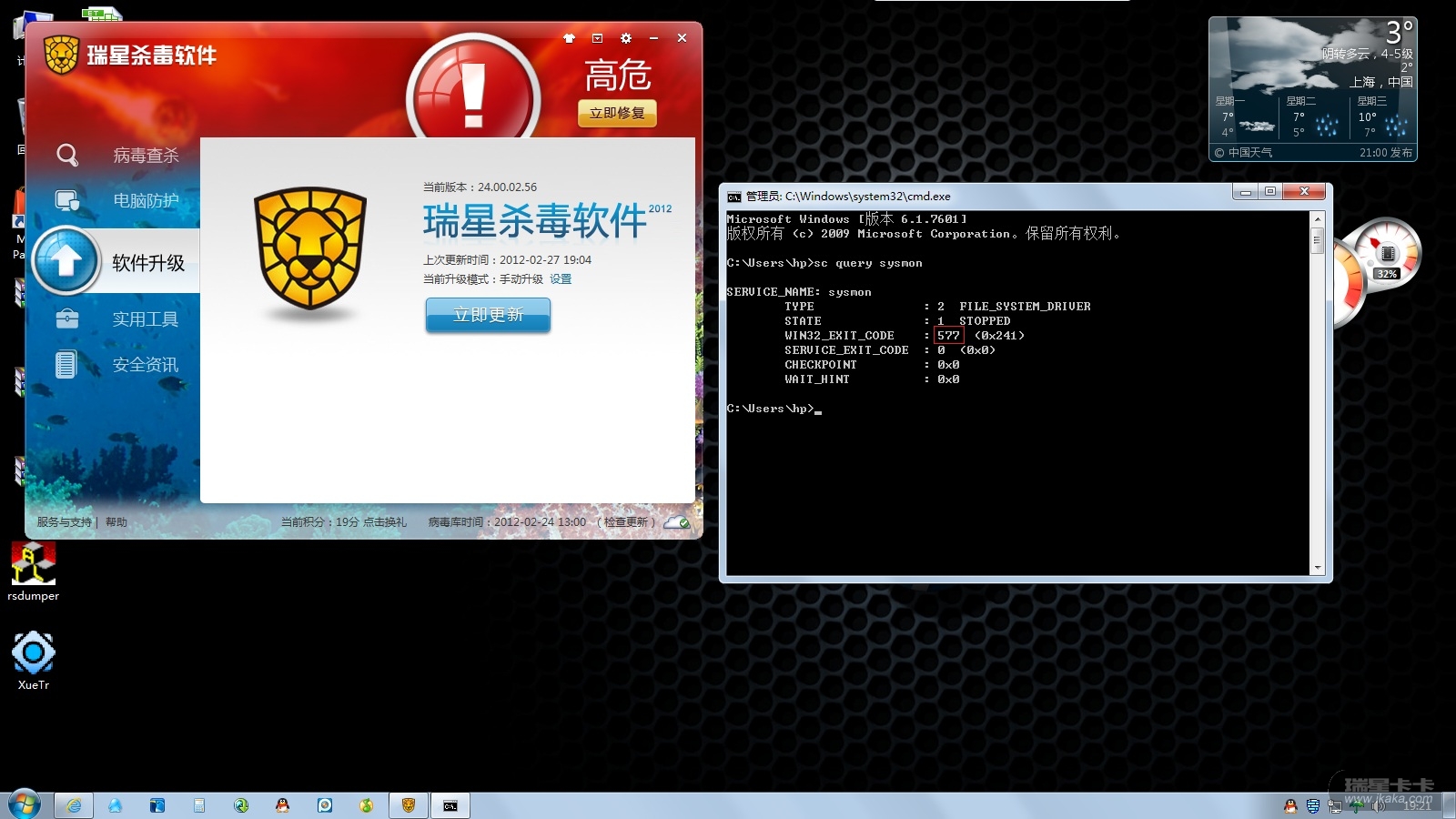Click the dark blue square taskbar icon
The width and height of the screenshot is (1456, 819).
click(x=157, y=805)
